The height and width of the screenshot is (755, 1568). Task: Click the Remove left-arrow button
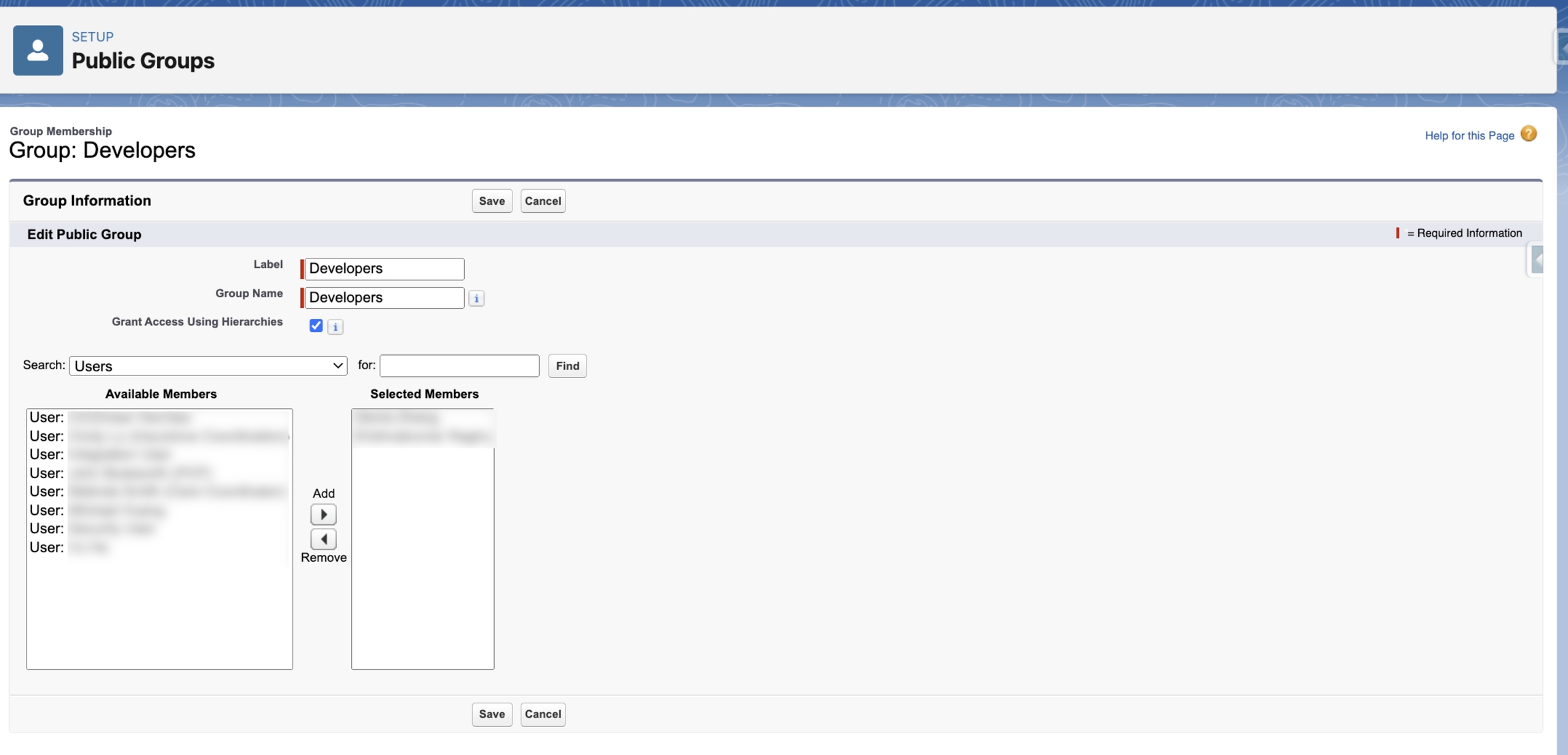click(323, 539)
